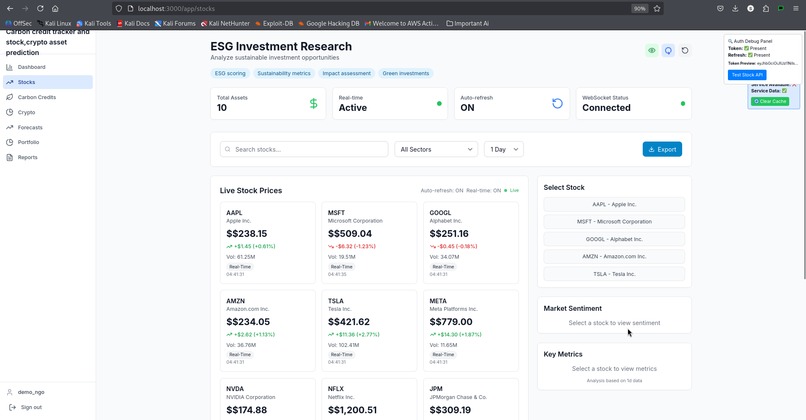Click the blue real-time toggle icon in header
The height and width of the screenshot is (420, 806).
(668, 50)
